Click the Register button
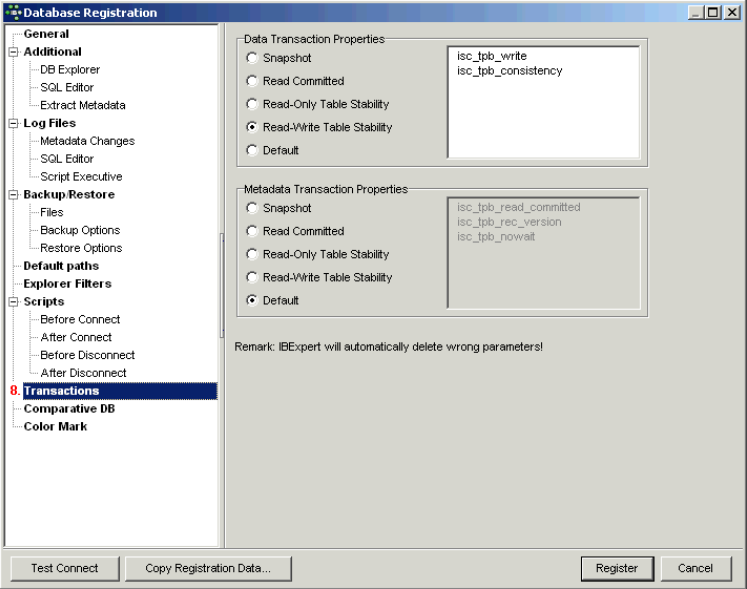 616,568
